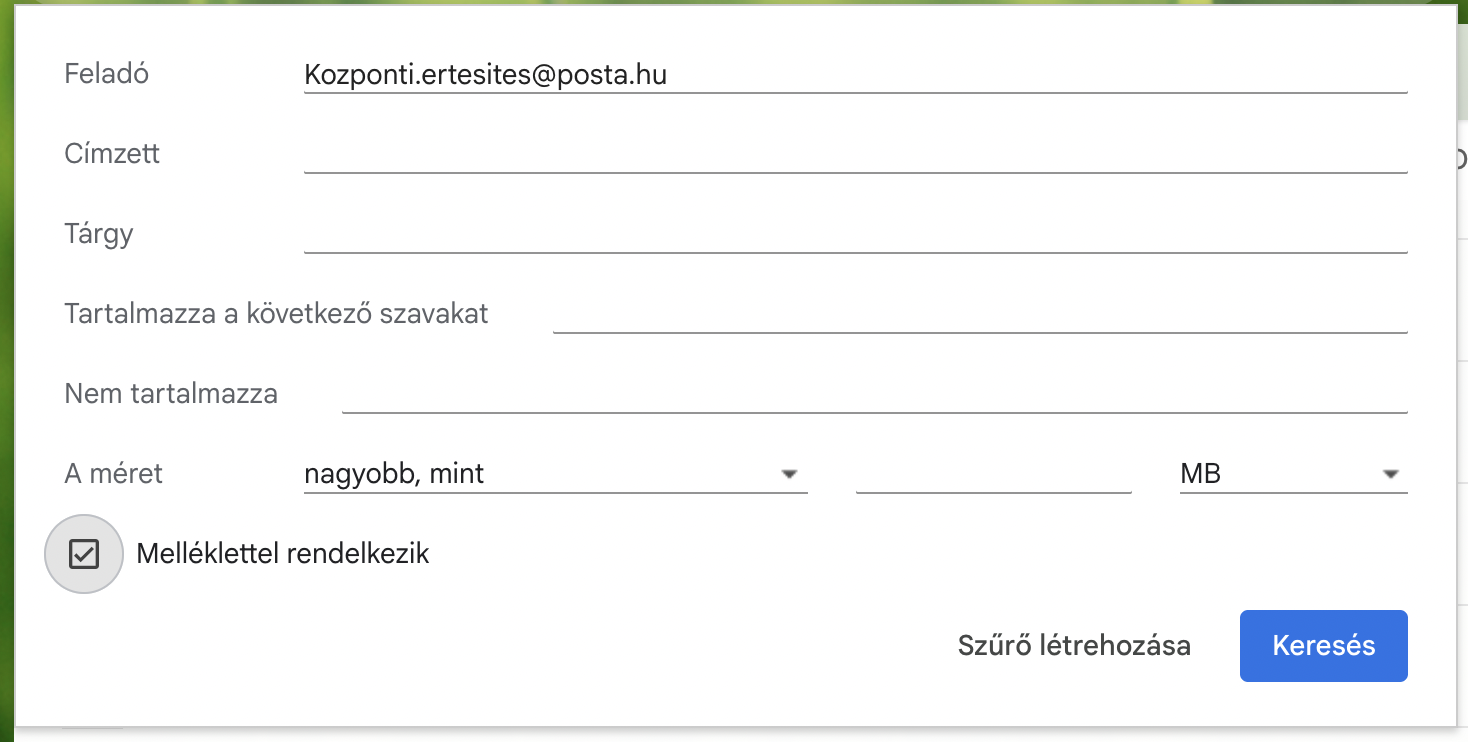
Task: Click Szűrő létrehozása to create filter
Action: pos(1074,646)
